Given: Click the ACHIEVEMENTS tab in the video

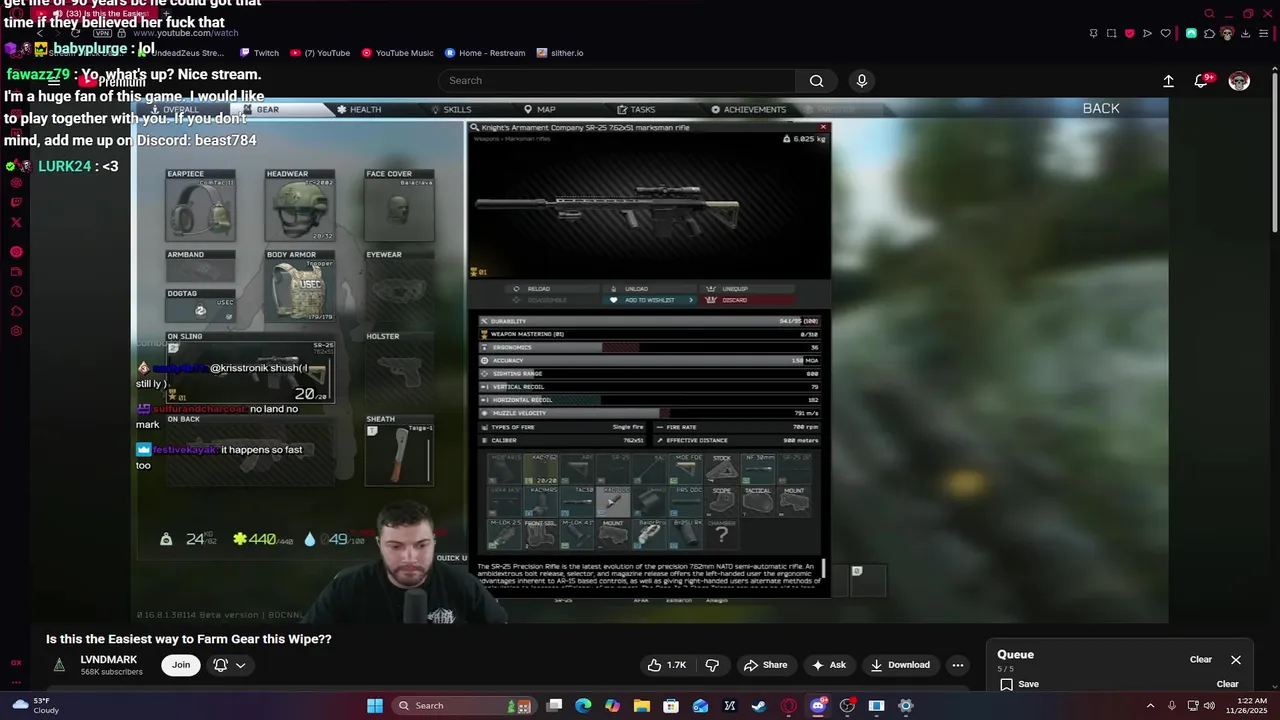Looking at the screenshot, I should (748, 109).
